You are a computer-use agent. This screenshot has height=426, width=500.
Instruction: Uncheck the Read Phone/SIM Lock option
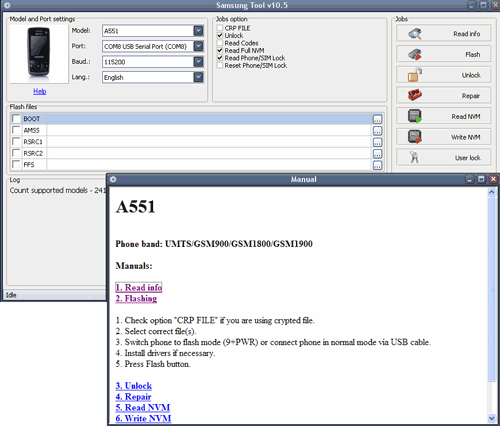[220, 58]
